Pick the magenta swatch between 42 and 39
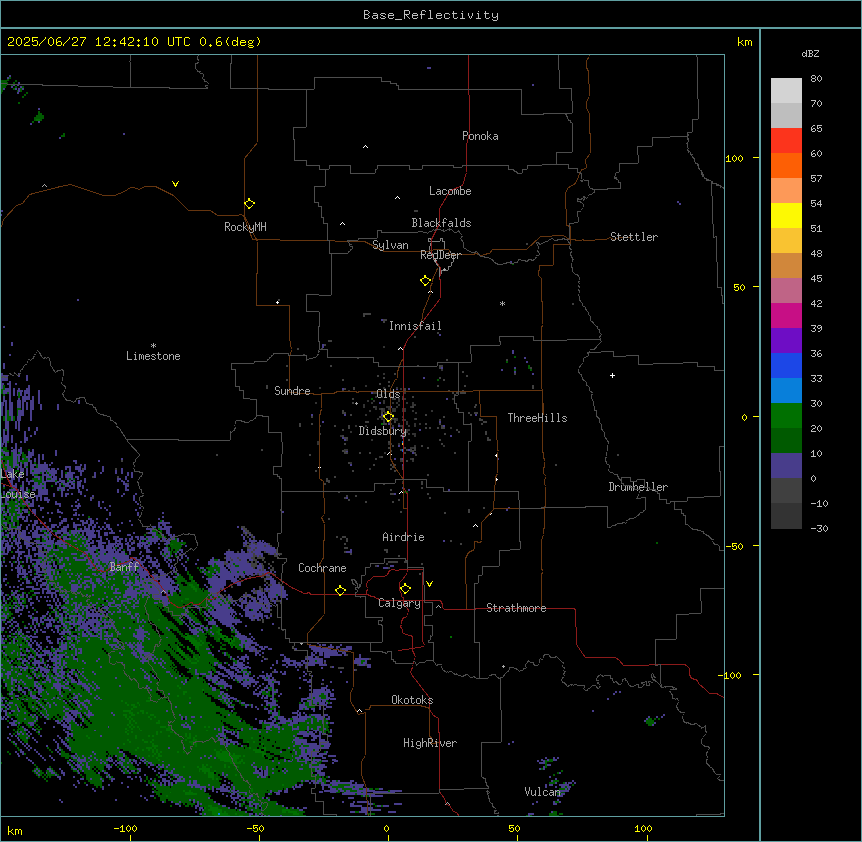862x842 pixels. pos(786,315)
